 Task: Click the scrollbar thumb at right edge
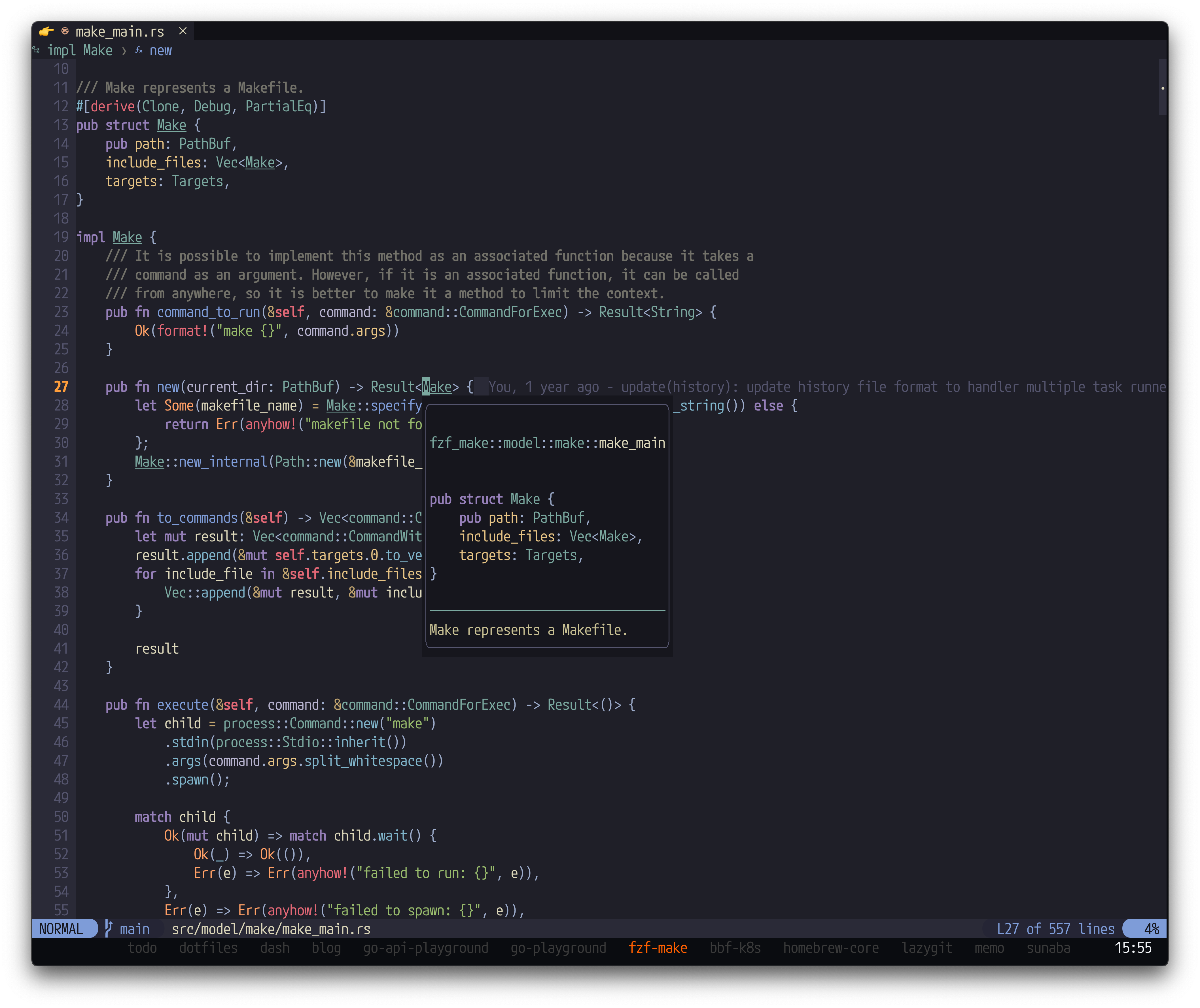[x=1162, y=87]
